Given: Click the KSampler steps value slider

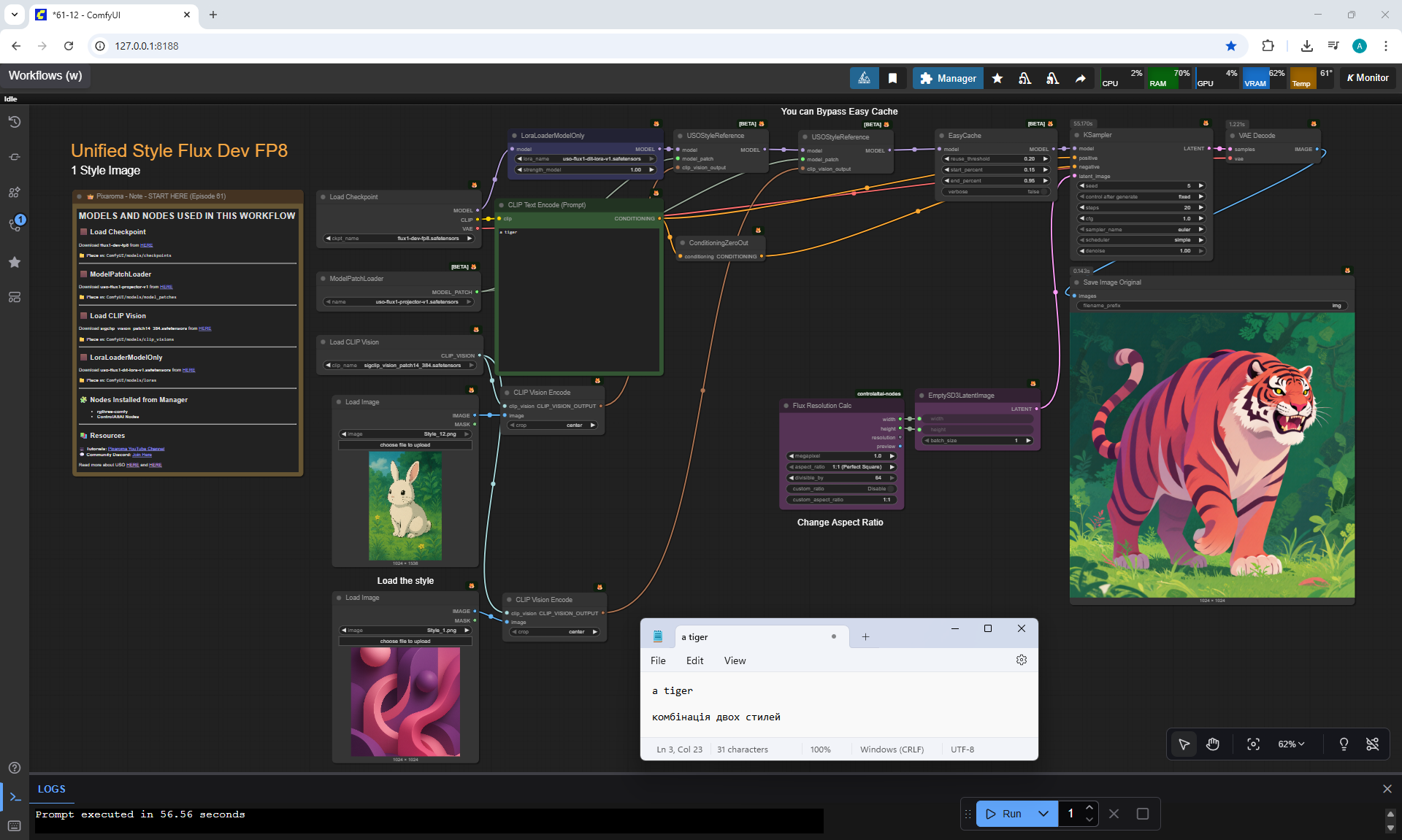Looking at the screenshot, I should 1141,207.
